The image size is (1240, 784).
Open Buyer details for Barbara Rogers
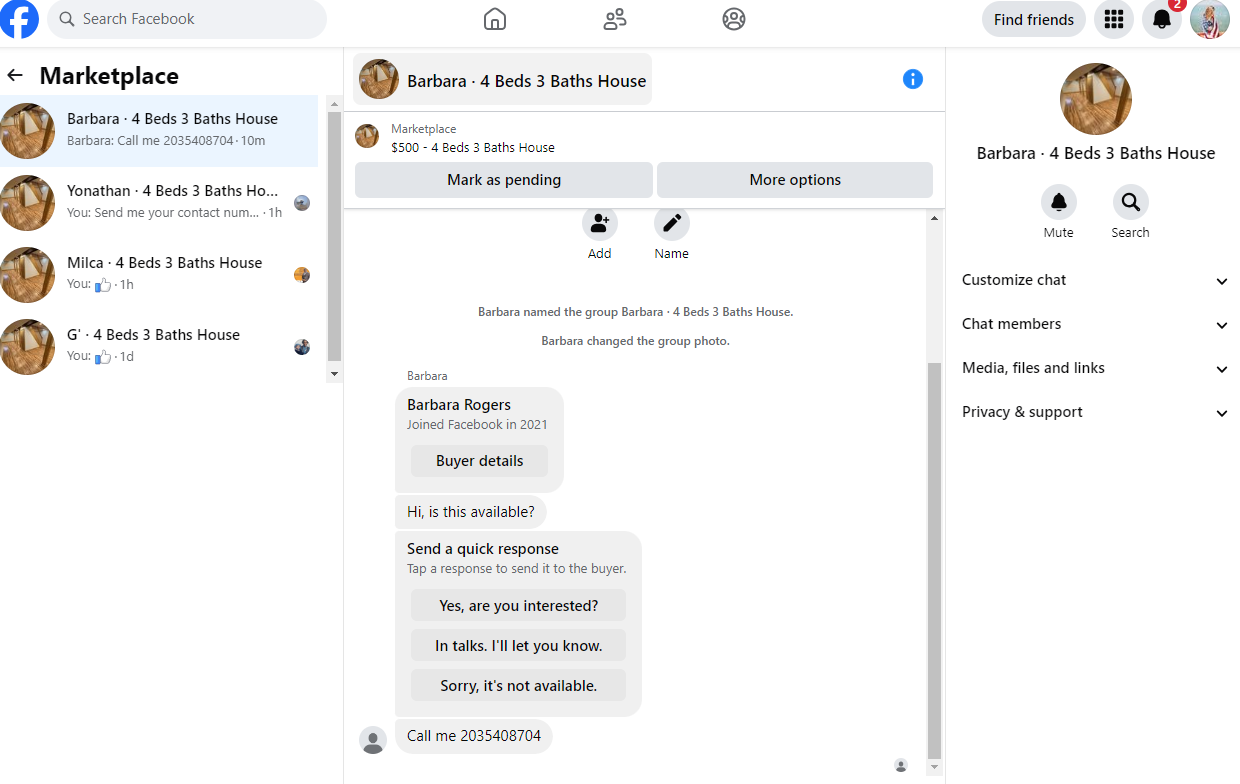pos(480,461)
